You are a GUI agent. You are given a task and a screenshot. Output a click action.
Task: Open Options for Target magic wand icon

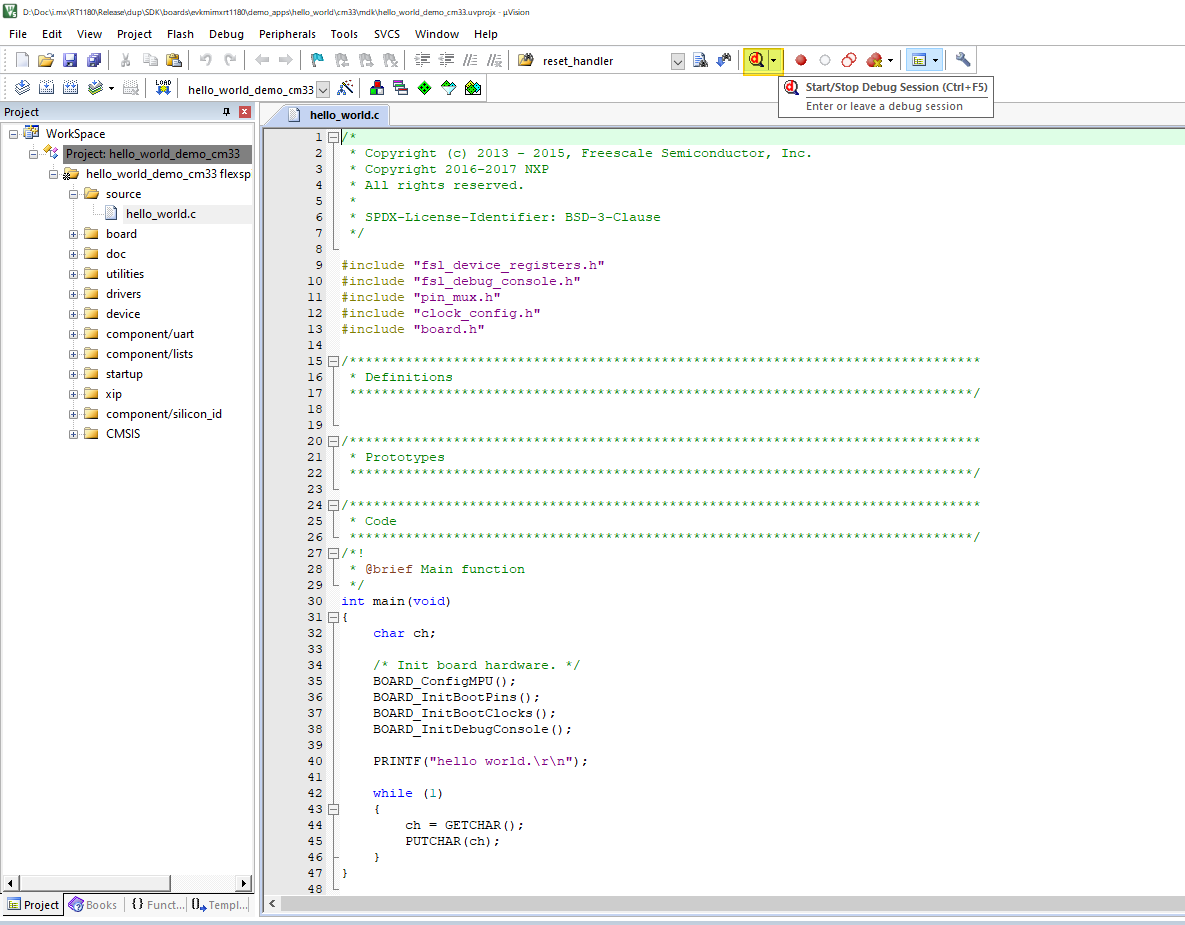[x=345, y=88]
